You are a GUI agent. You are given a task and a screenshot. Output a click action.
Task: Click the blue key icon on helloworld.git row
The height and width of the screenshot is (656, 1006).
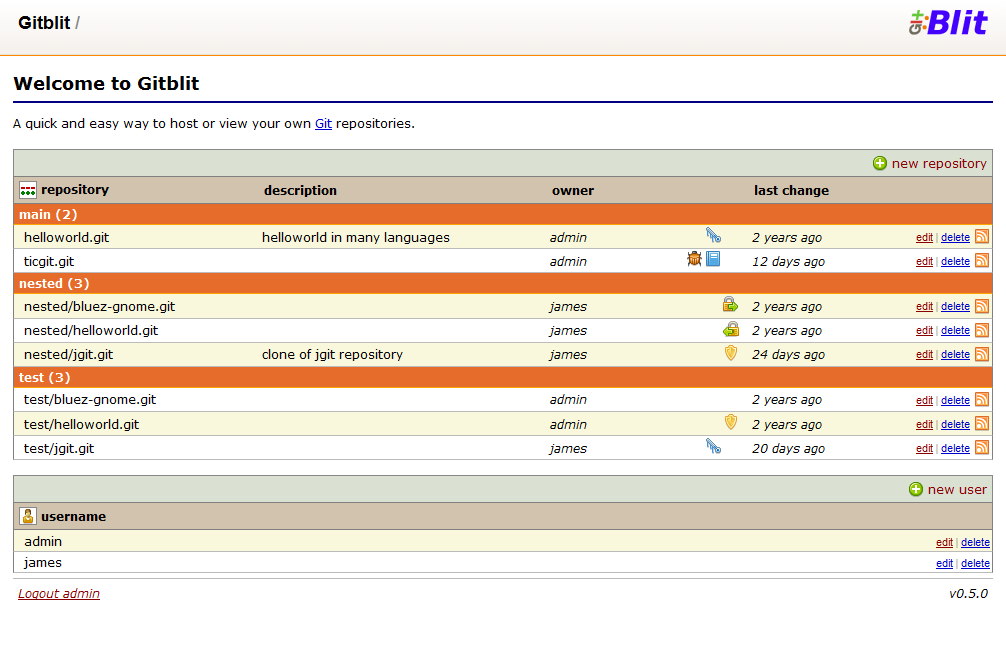coord(713,235)
